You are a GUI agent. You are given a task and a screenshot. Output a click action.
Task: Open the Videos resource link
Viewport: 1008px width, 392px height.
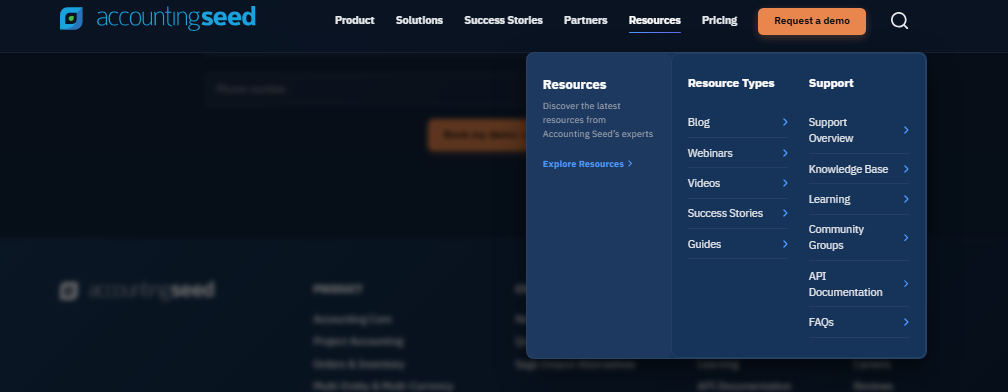737,183
